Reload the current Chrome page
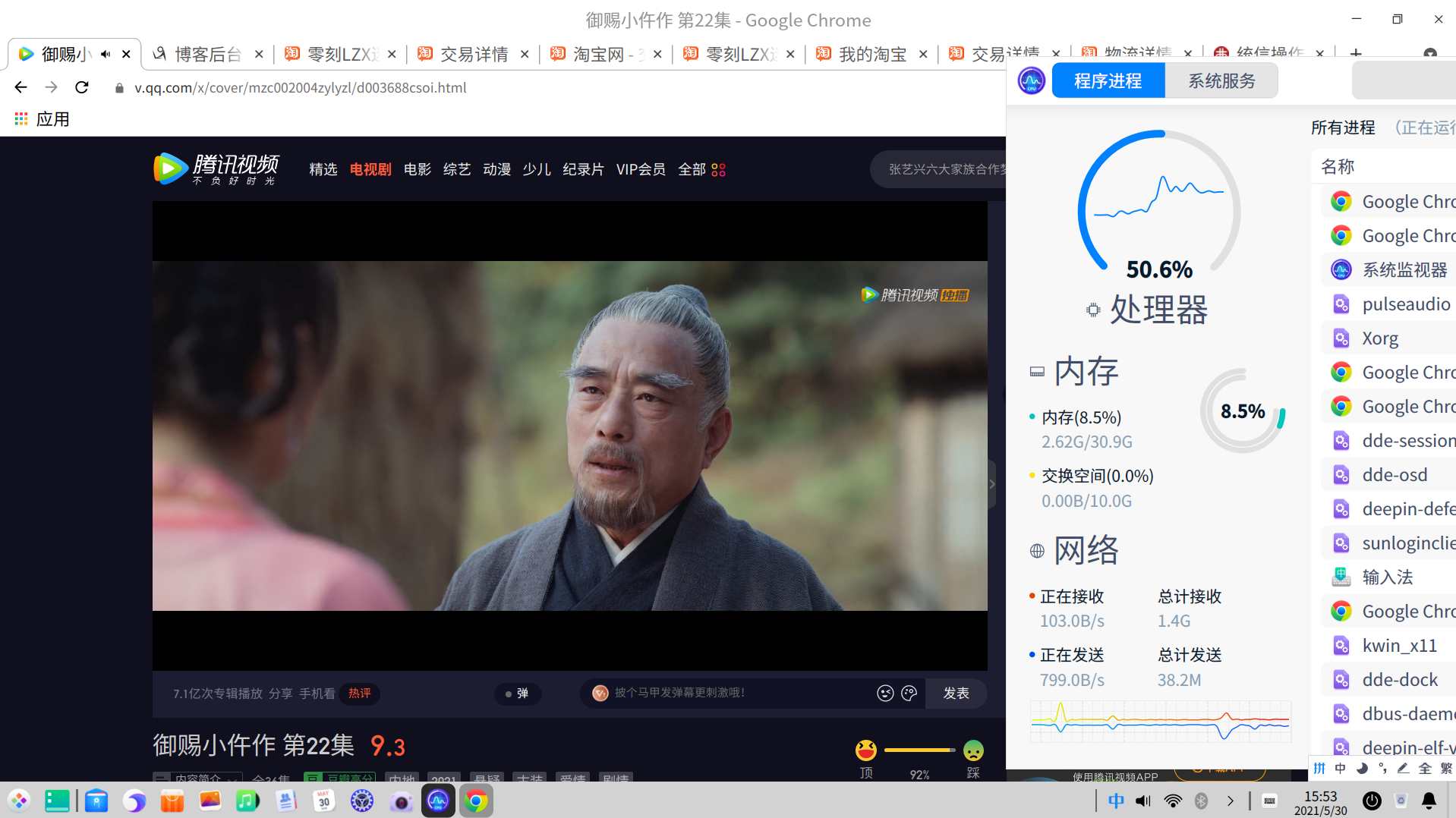This screenshot has width=1456, height=818. (82, 87)
